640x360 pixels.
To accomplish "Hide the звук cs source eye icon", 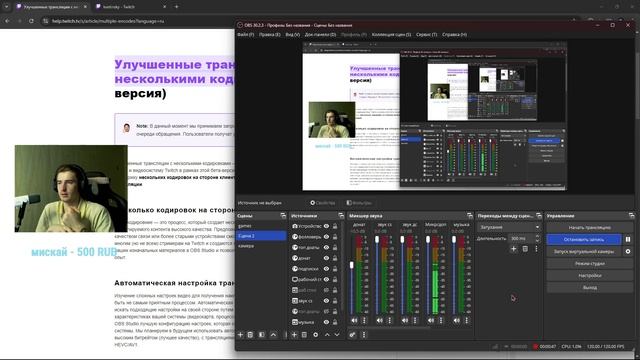I will pyautogui.click(x=327, y=301).
